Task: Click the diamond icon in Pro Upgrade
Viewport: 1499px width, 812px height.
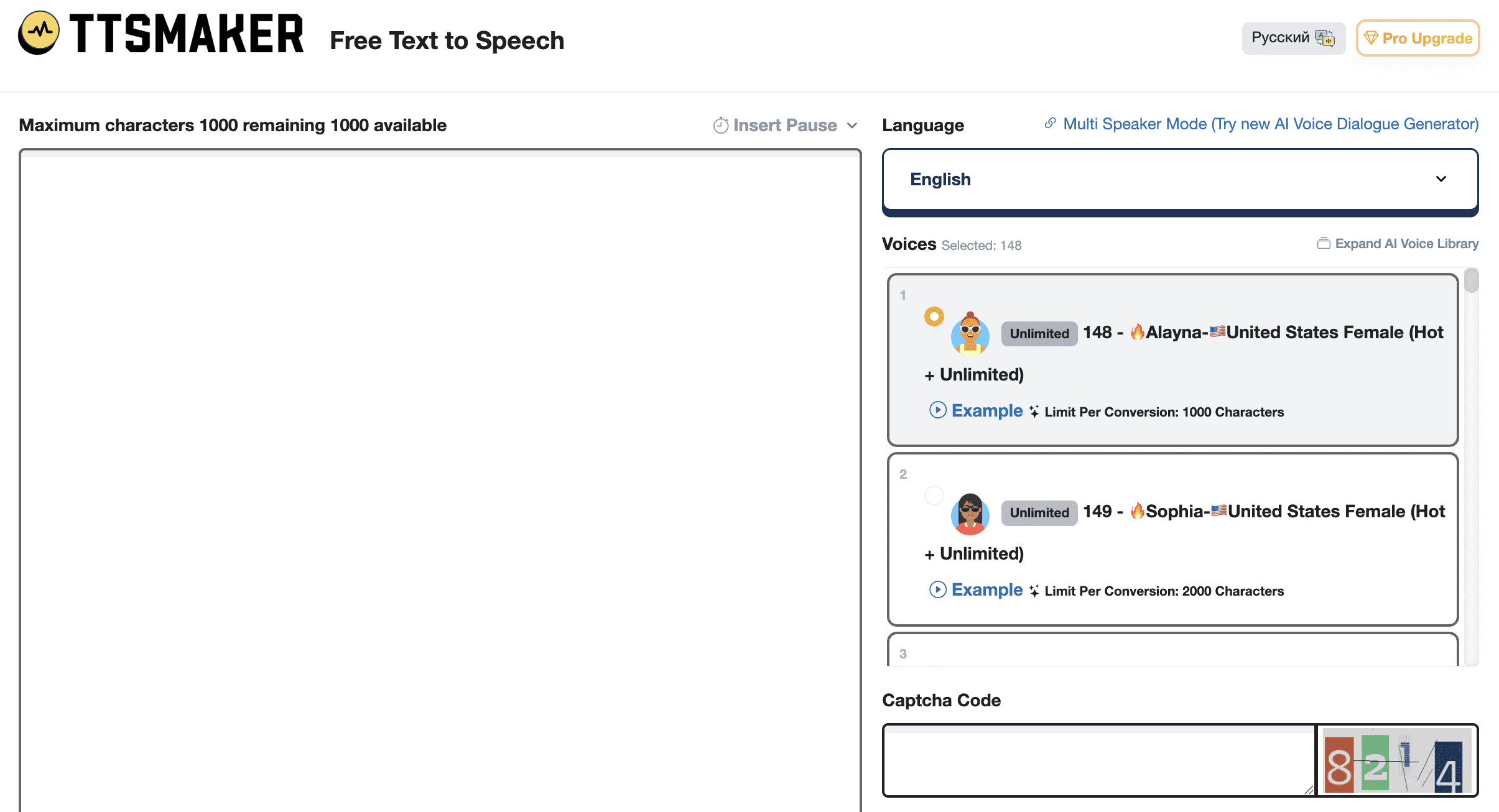Action: (1371, 39)
